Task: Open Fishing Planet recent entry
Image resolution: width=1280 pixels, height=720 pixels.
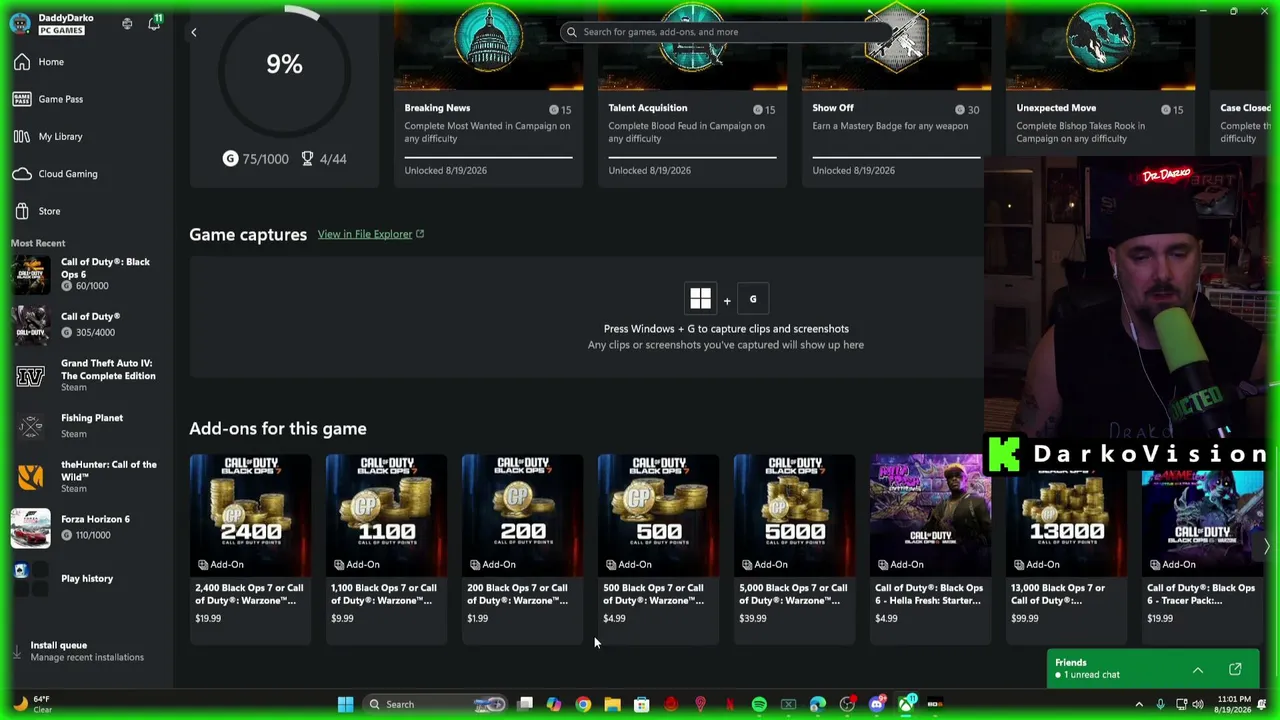Action: coord(86,426)
